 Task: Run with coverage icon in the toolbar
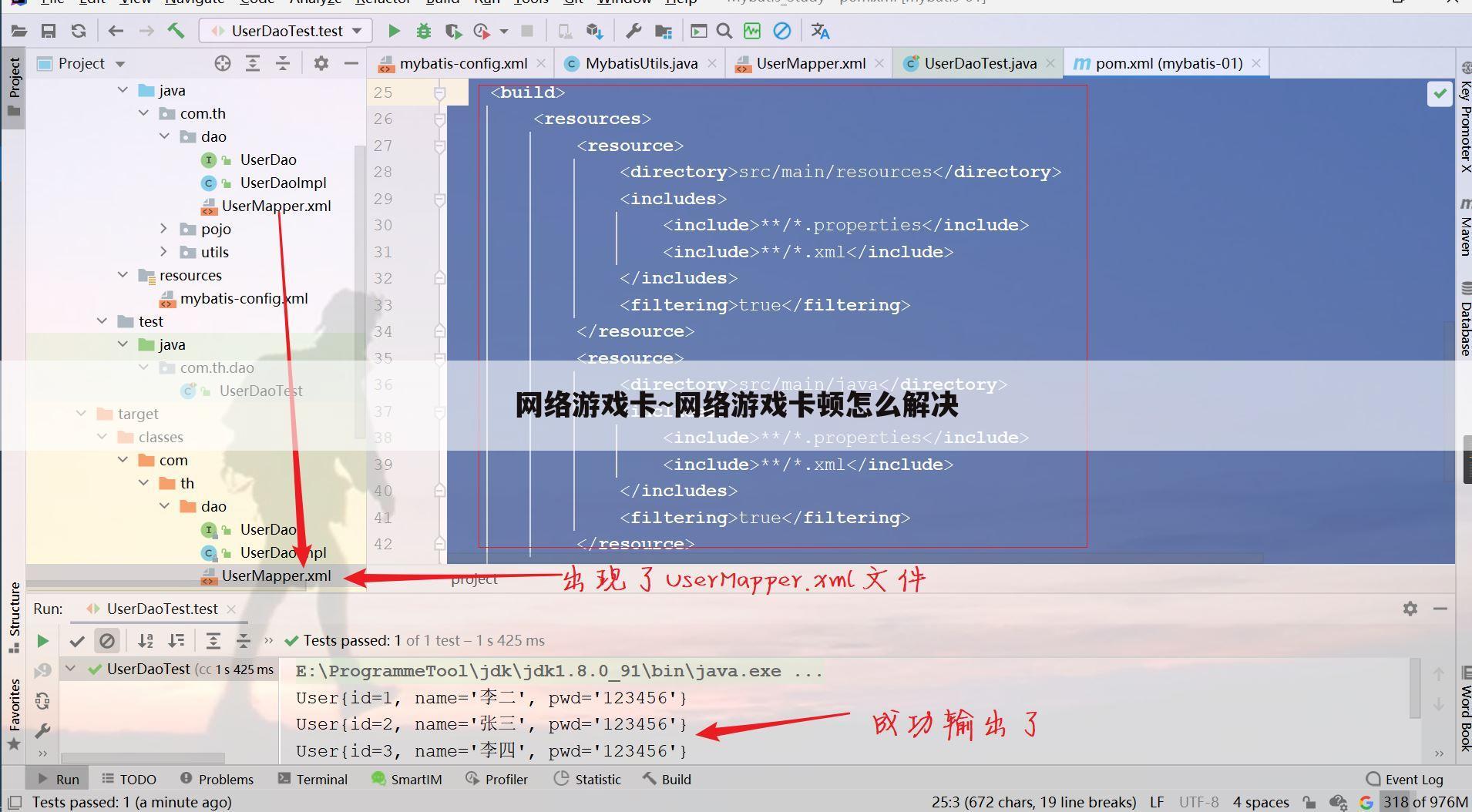tap(453, 31)
